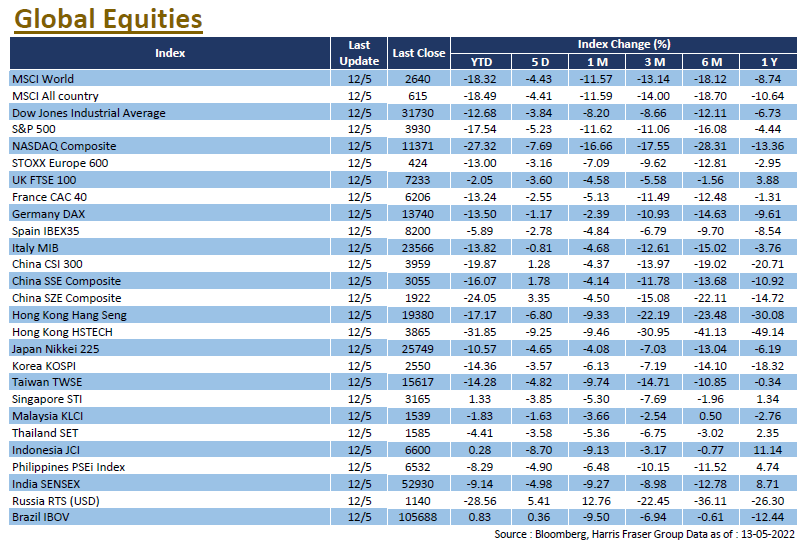Click the UK FTSE 100 label

[44, 180]
